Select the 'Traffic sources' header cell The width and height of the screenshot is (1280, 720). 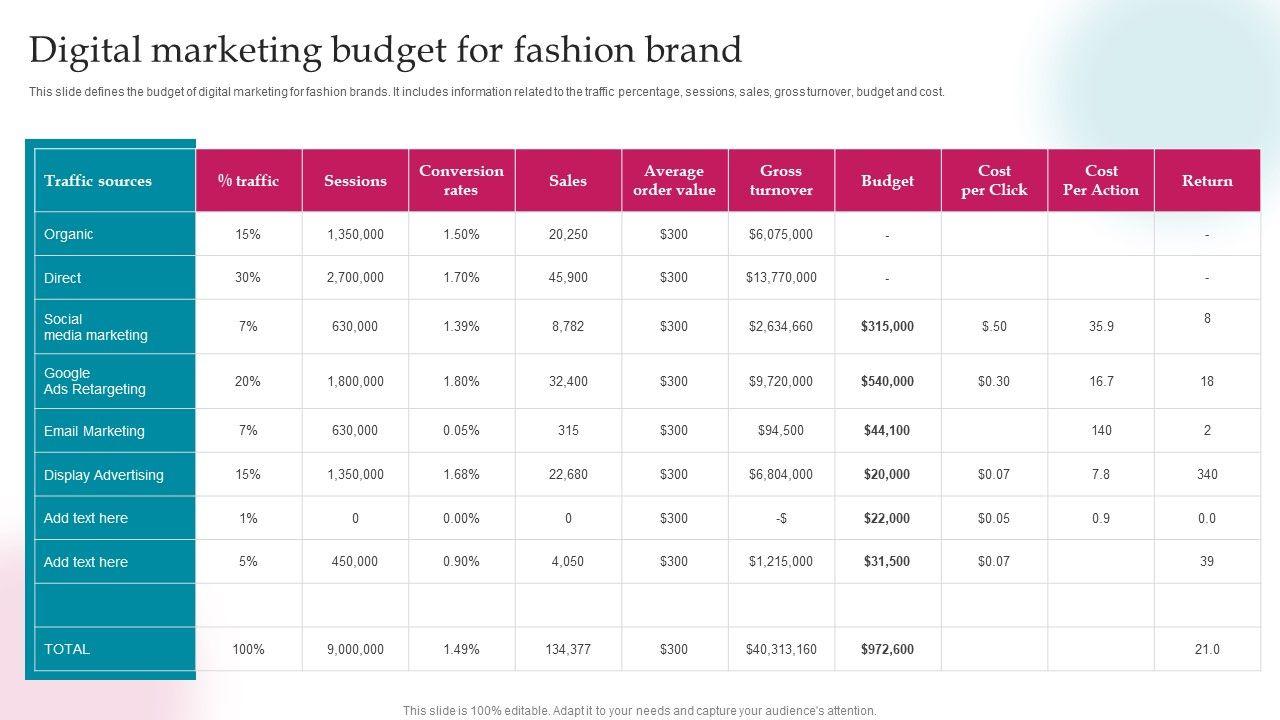click(98, 181)
